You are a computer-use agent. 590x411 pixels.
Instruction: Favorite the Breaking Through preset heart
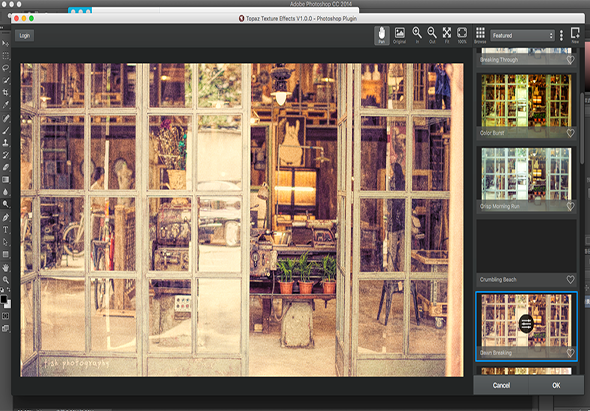(x=570, y=60)
